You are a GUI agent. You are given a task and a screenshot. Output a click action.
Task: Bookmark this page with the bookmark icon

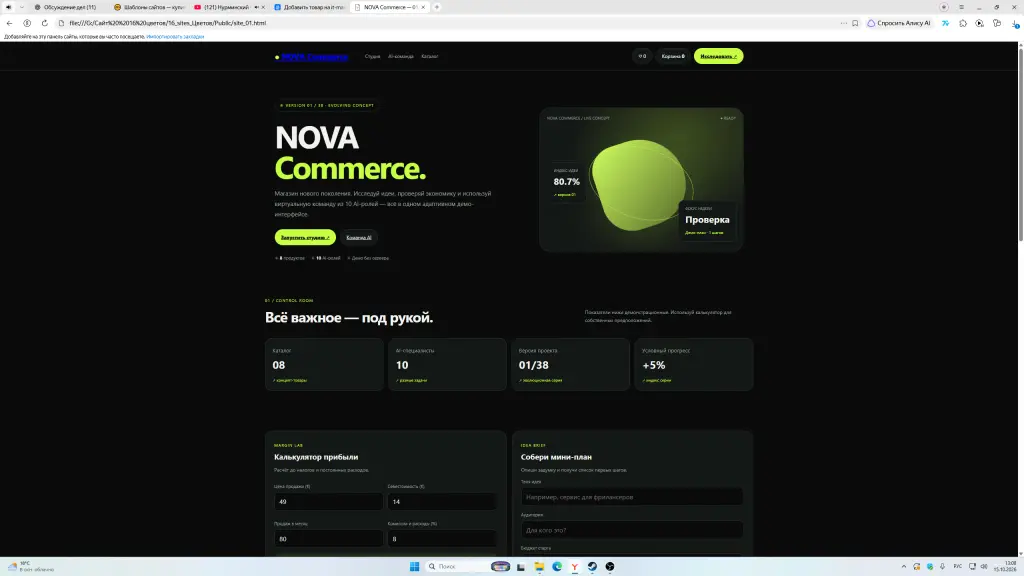(x=855, y=23)
